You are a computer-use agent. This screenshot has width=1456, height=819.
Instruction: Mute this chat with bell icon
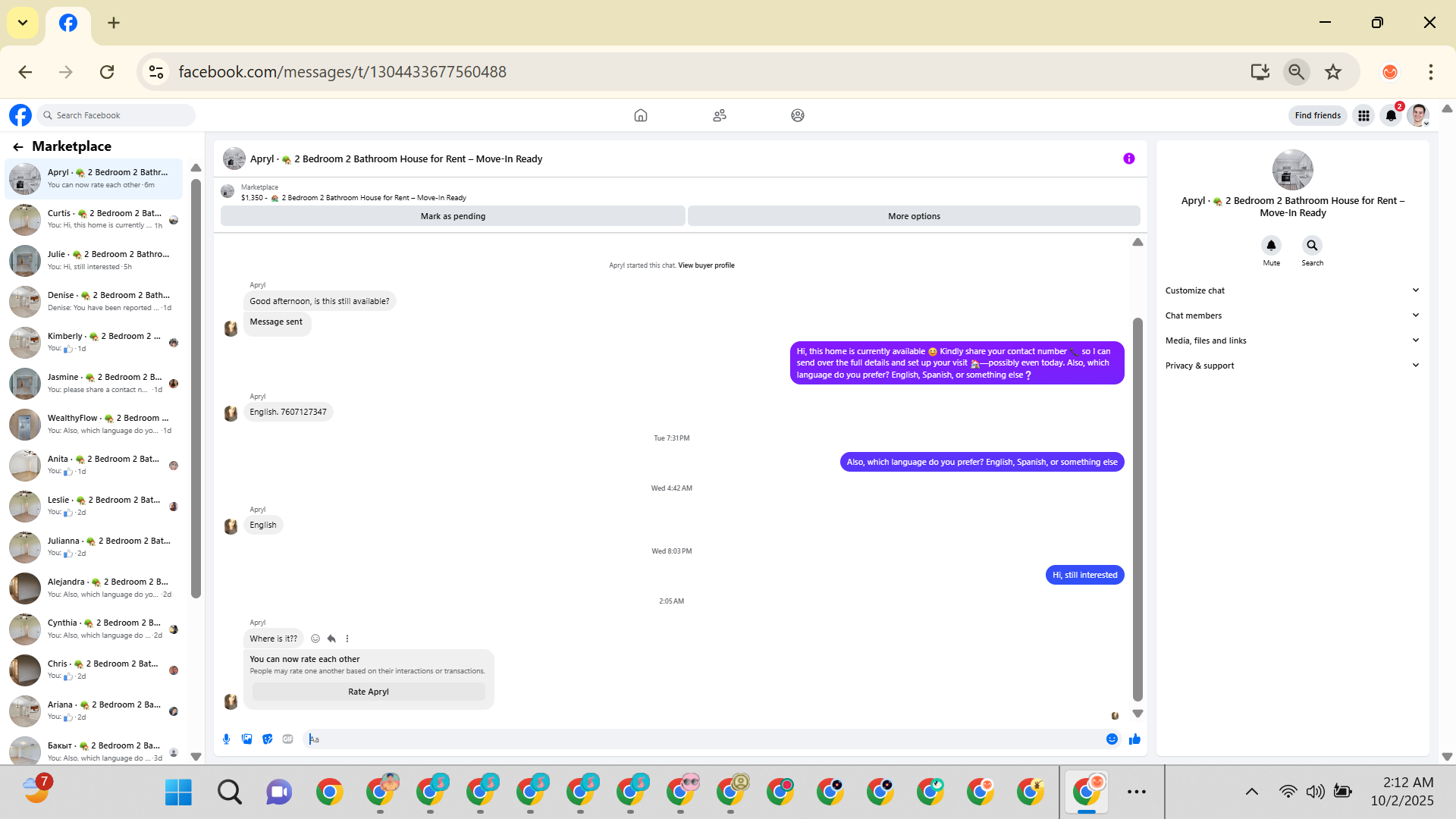click(1271, 246)
